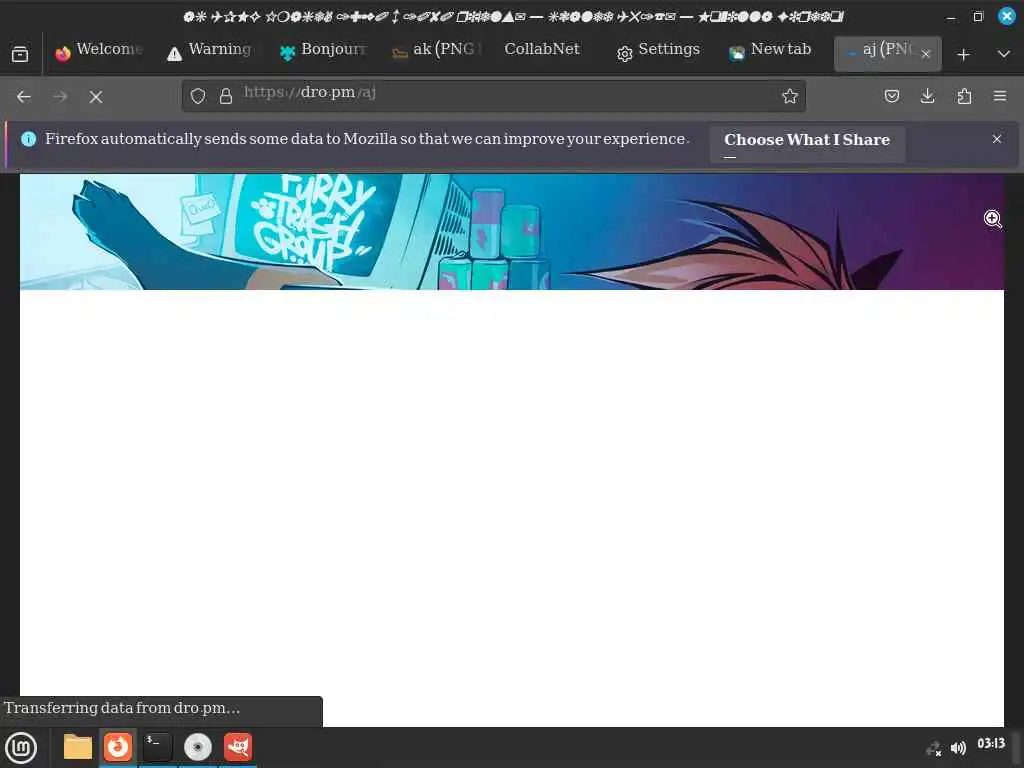Dismiss the Firefox data notification bar

pyautogui.click(x=997, y=139)
